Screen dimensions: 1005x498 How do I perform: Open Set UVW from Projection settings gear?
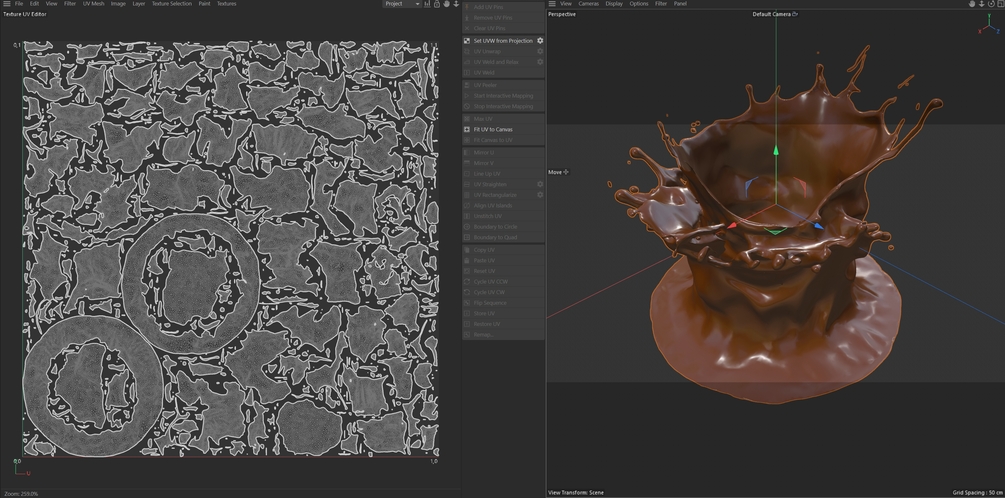(x=540, y=41)
